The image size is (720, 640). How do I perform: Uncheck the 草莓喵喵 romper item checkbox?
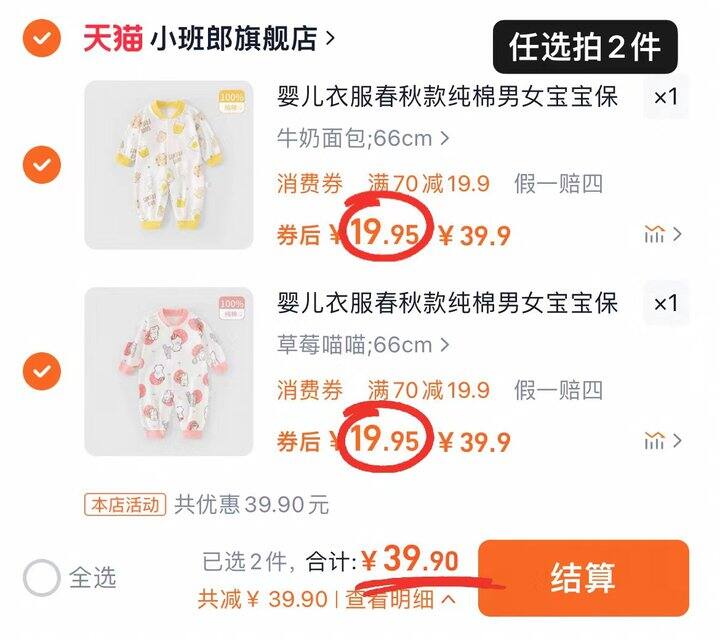[42, 371]
